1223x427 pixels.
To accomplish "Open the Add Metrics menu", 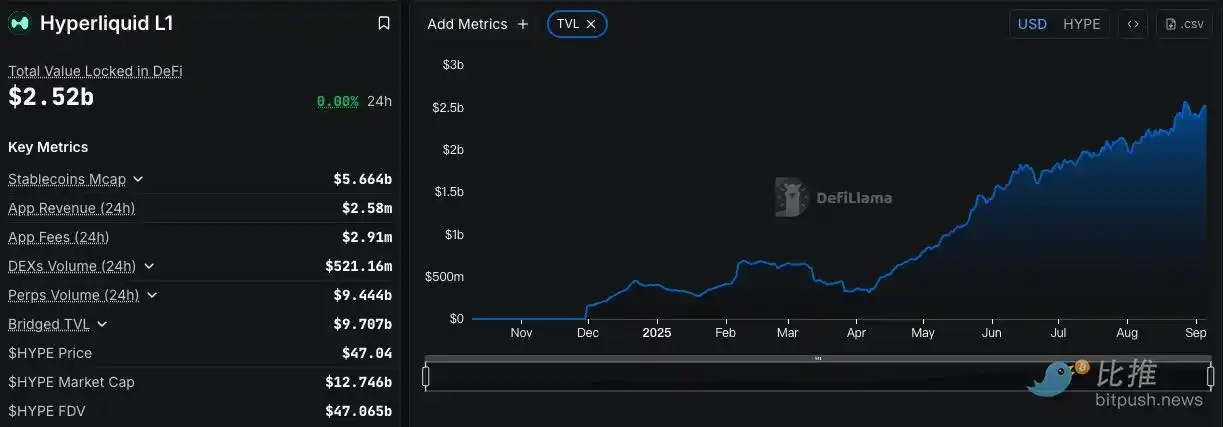I will click(x=467, y=24).
